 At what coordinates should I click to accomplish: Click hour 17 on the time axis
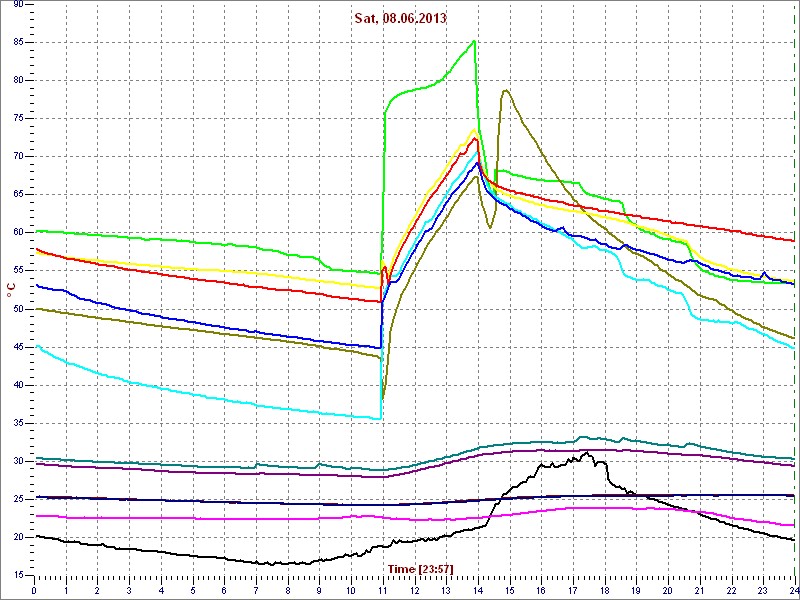[x=572, y=588]
